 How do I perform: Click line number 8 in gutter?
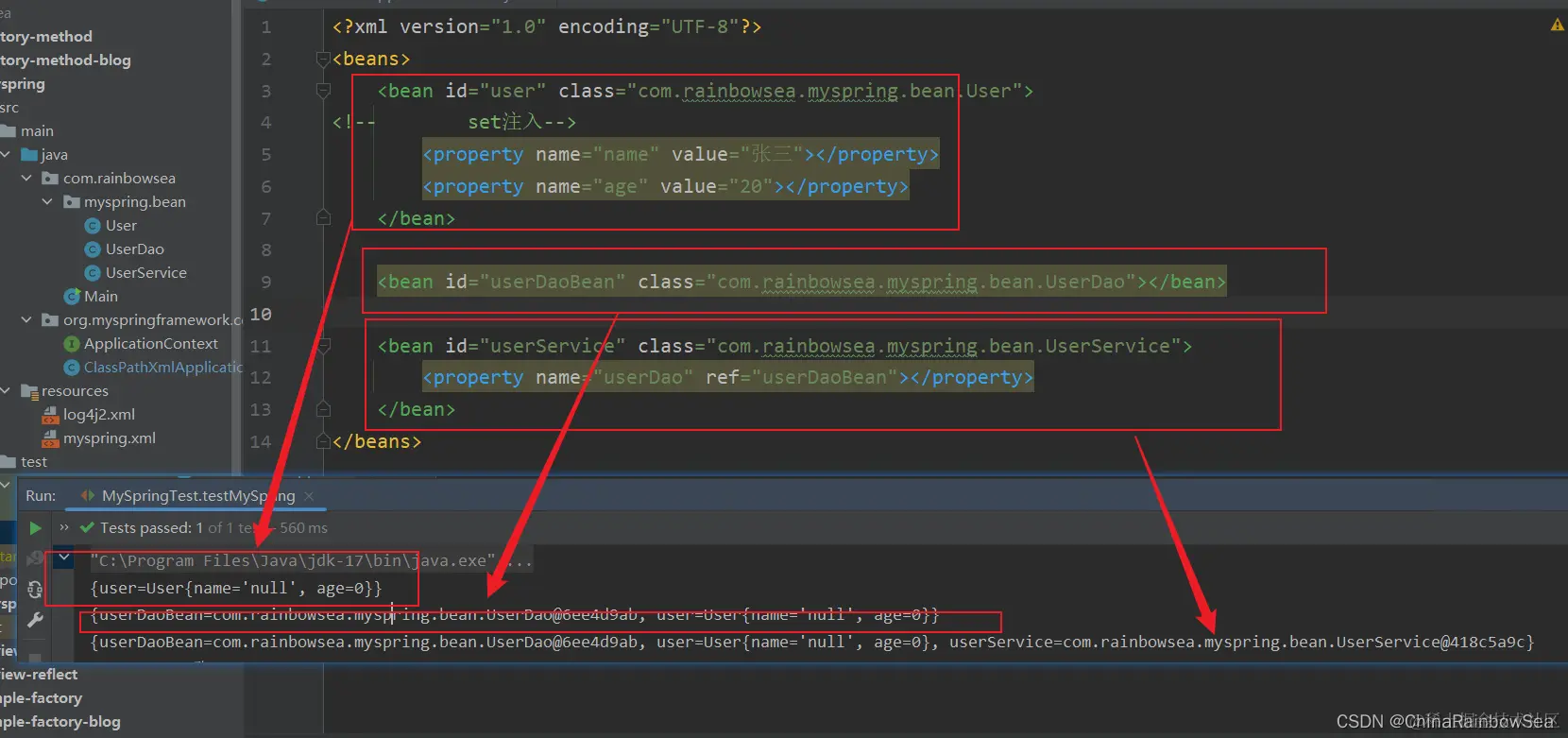pyautogui.click(x=266, y=250)
